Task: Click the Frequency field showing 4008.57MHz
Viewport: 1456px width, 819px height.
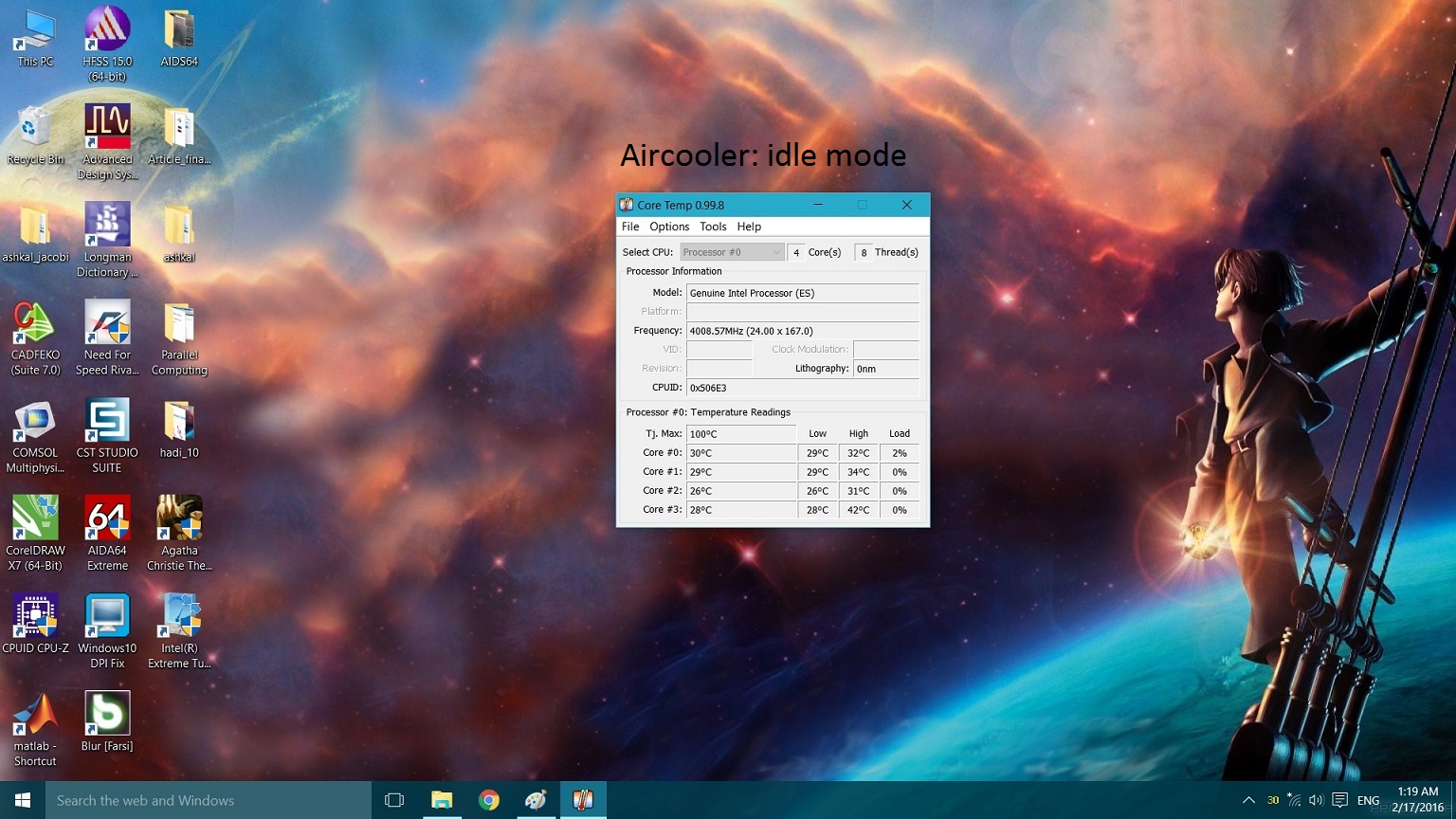Action: (x=803, y=331)
